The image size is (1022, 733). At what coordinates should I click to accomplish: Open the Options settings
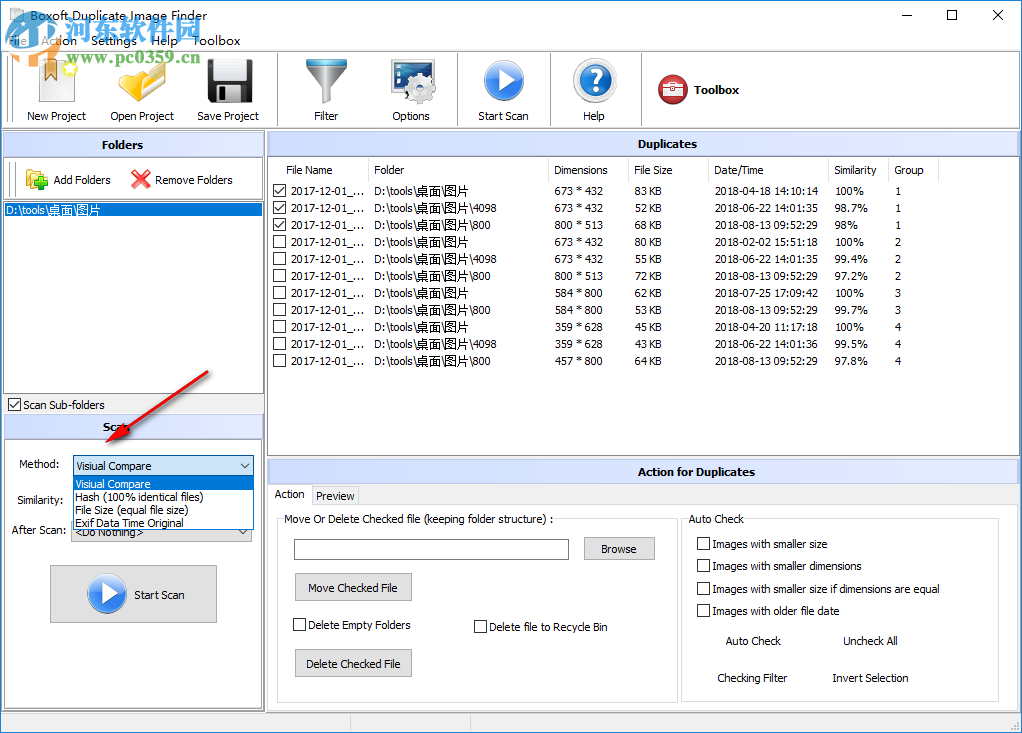[x=411, y=89]
